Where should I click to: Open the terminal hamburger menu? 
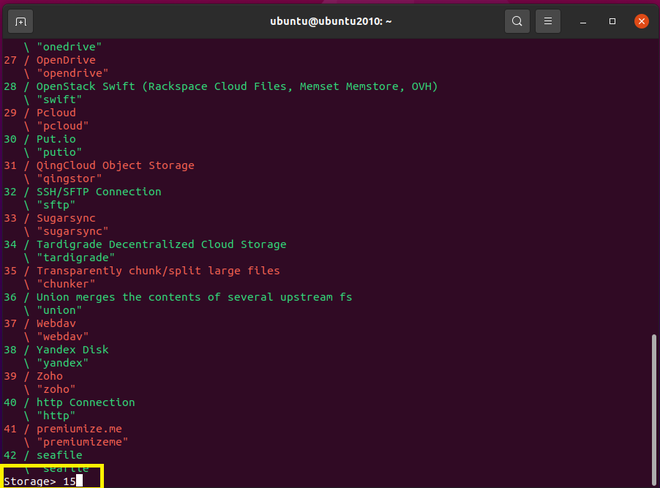tap(547, 21)
